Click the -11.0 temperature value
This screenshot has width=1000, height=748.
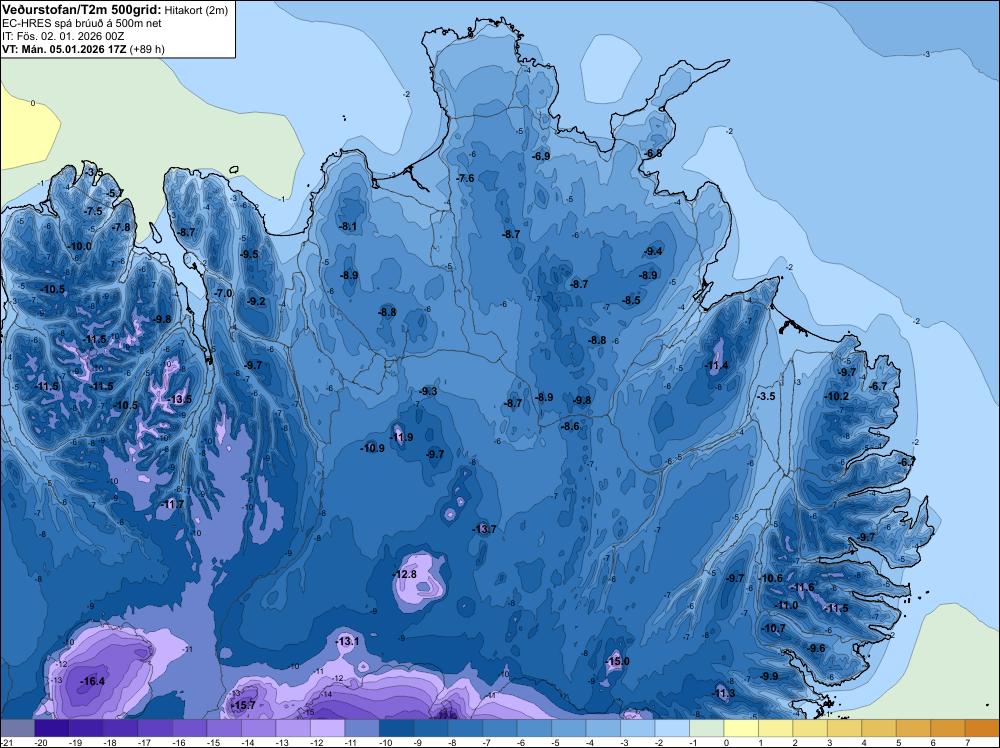point(786,606)
